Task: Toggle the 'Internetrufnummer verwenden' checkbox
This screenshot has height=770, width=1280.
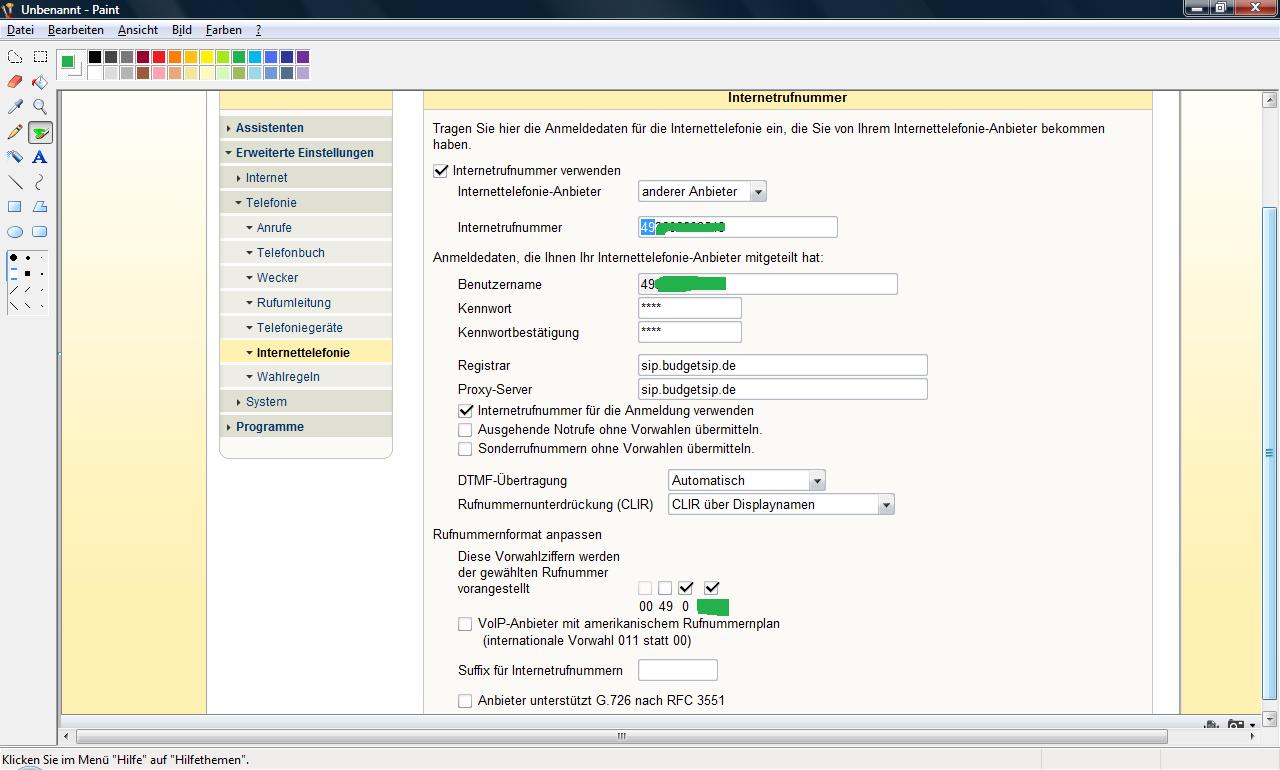Action: (x=440, y=171)
